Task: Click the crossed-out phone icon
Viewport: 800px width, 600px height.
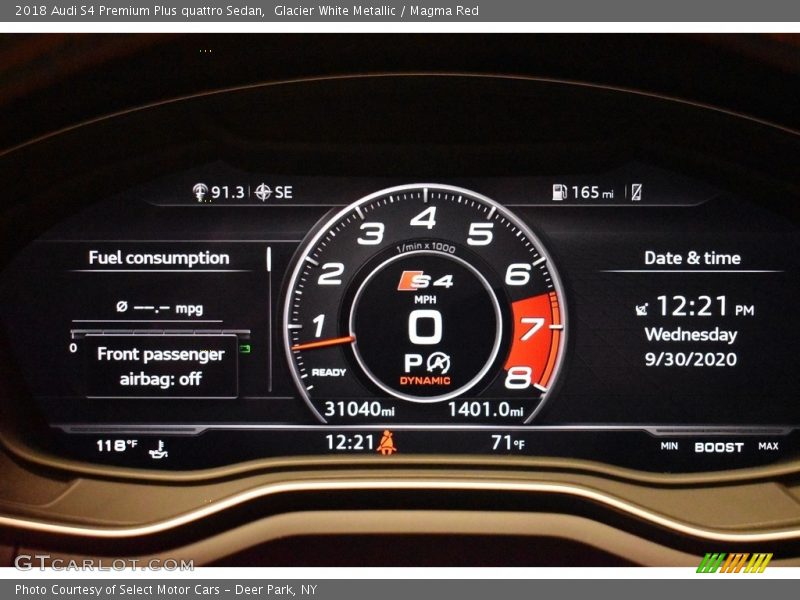Action: tap(636, 192)
